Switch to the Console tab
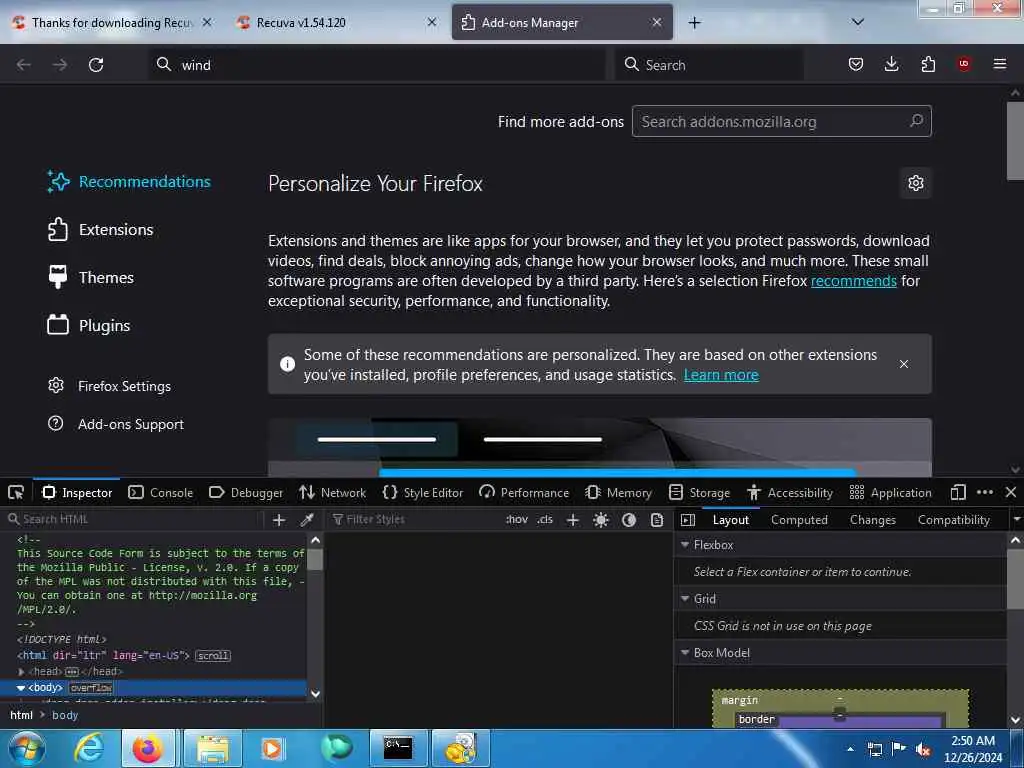Image resolution: width=1024 pixels, height=768 pixels. pos(161,492)
